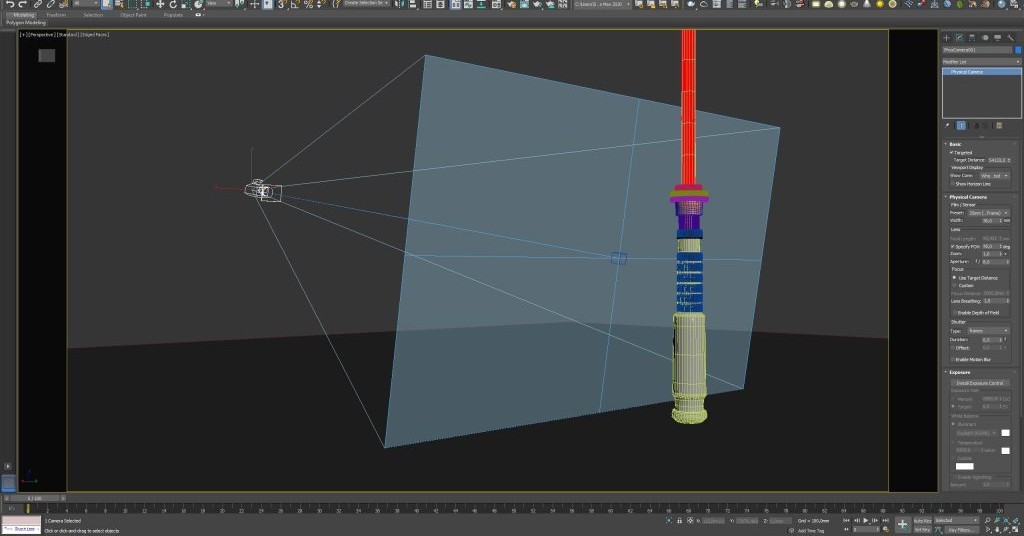Enable Depth of Field checkbox
1024x536 pixels.
954,313
